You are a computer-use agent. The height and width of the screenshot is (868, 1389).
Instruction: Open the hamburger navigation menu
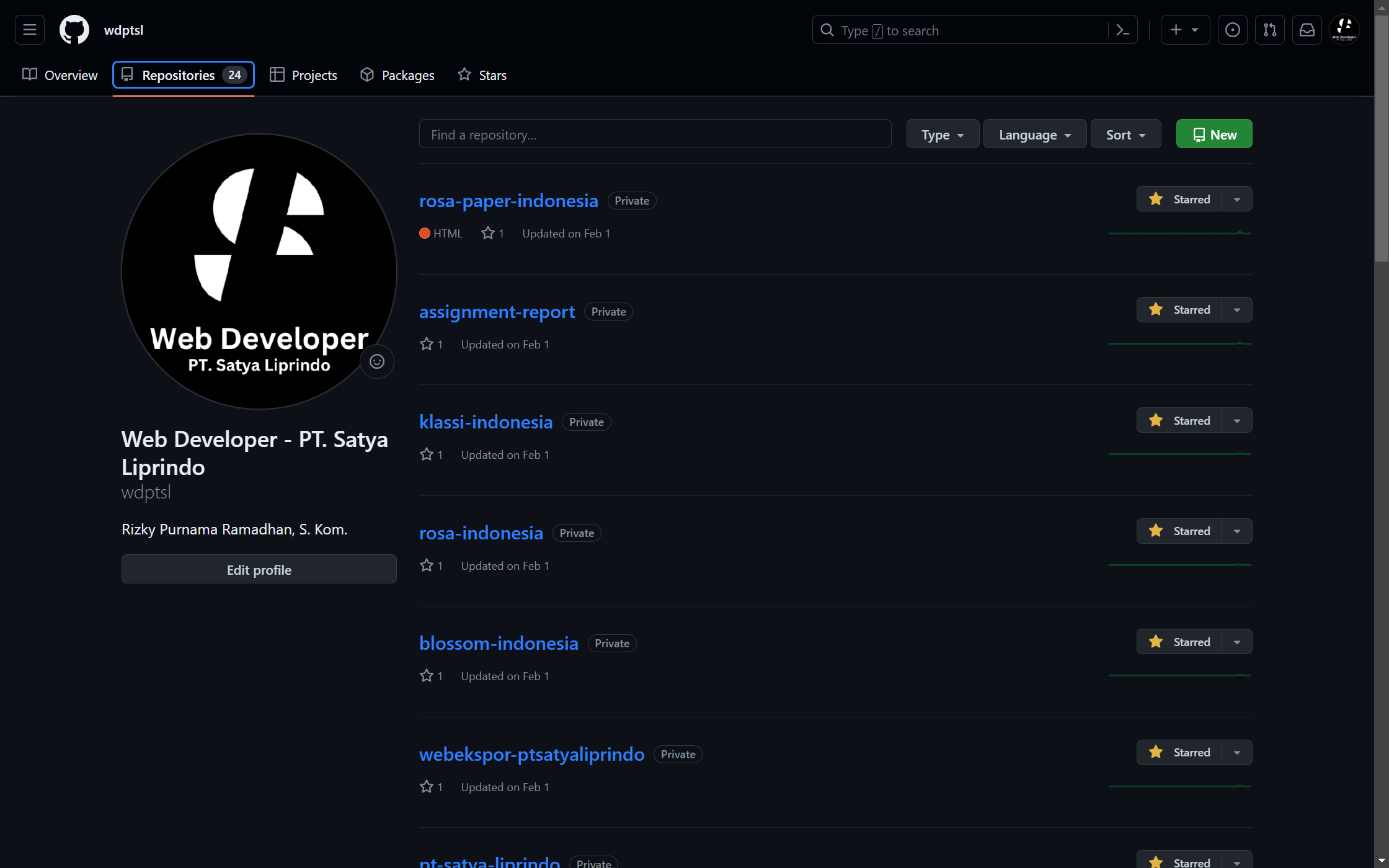pos(29,30)
